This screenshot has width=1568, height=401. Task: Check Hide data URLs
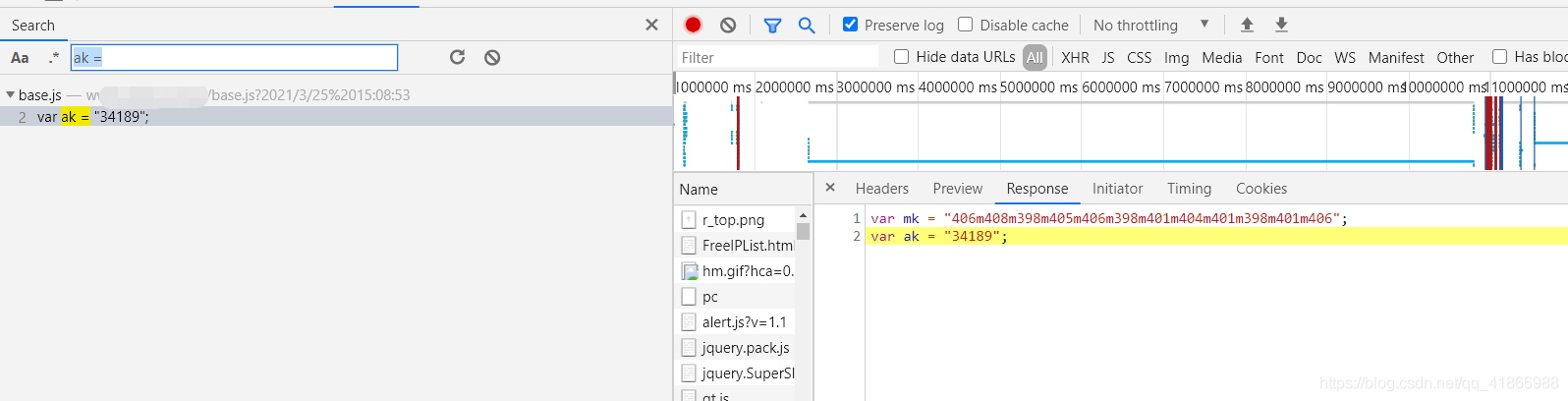coord(901,57)
